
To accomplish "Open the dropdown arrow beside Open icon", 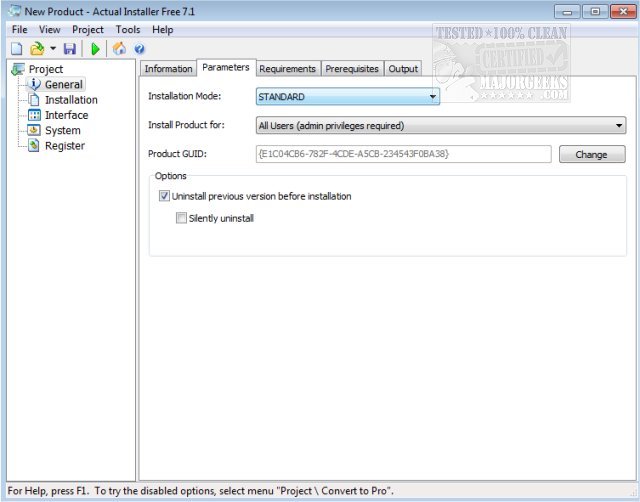I will click(53, 49).
